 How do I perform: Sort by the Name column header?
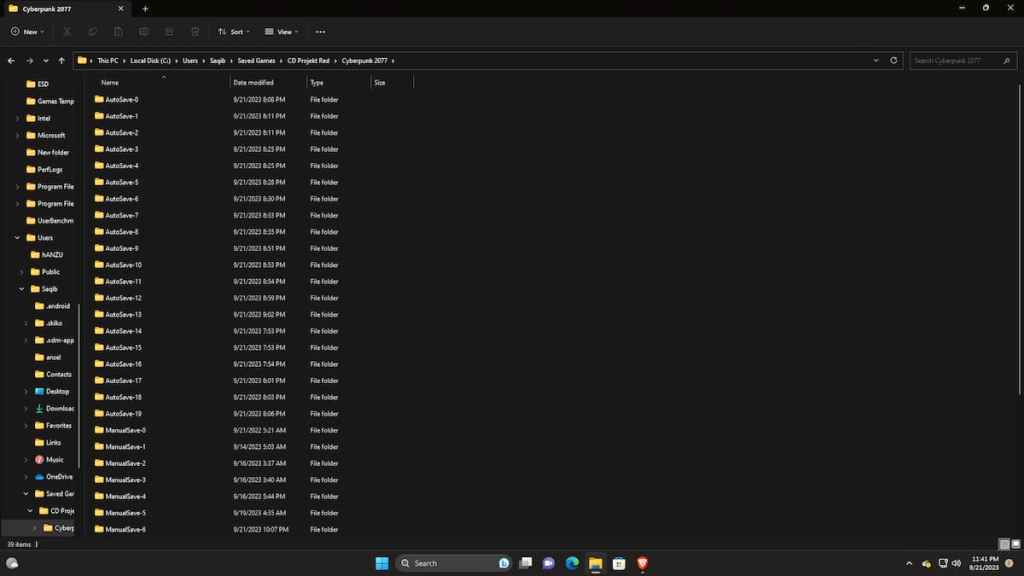(110, 82)
